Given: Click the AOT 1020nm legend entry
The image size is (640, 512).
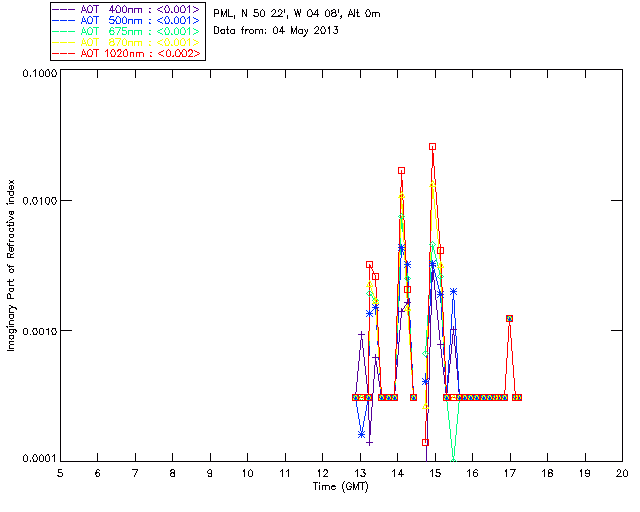Looking at the screenshot, I should tap(126, 53).
